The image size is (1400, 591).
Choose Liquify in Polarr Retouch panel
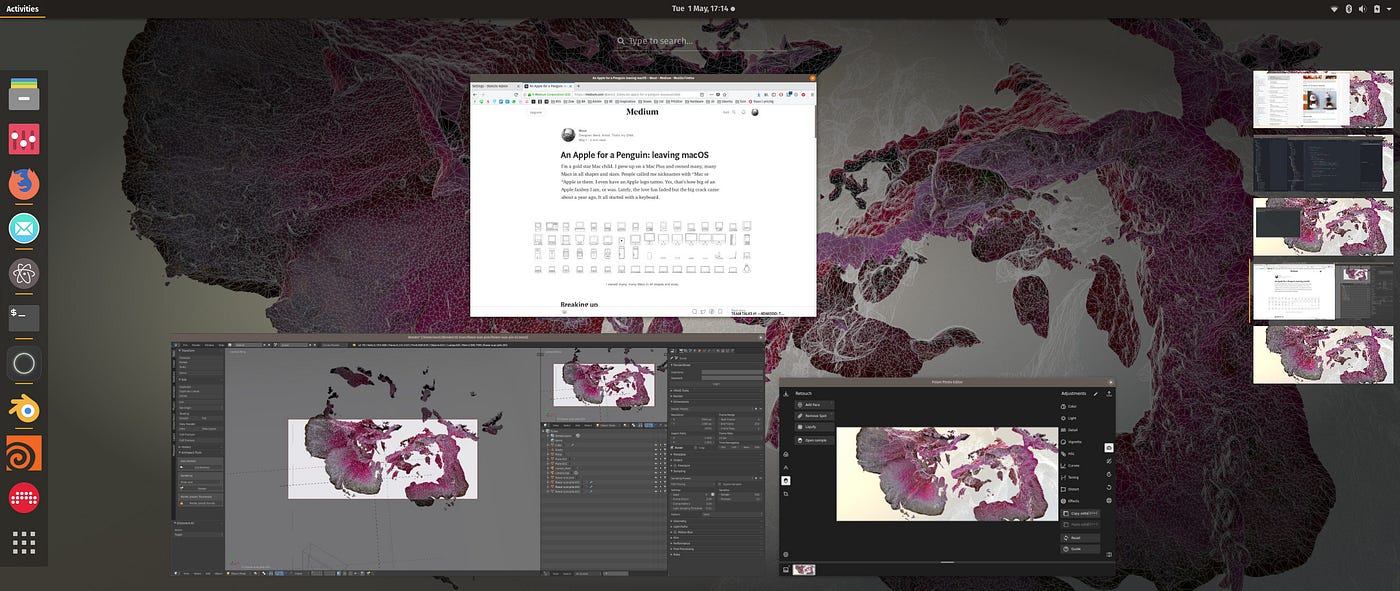(814, 427)
